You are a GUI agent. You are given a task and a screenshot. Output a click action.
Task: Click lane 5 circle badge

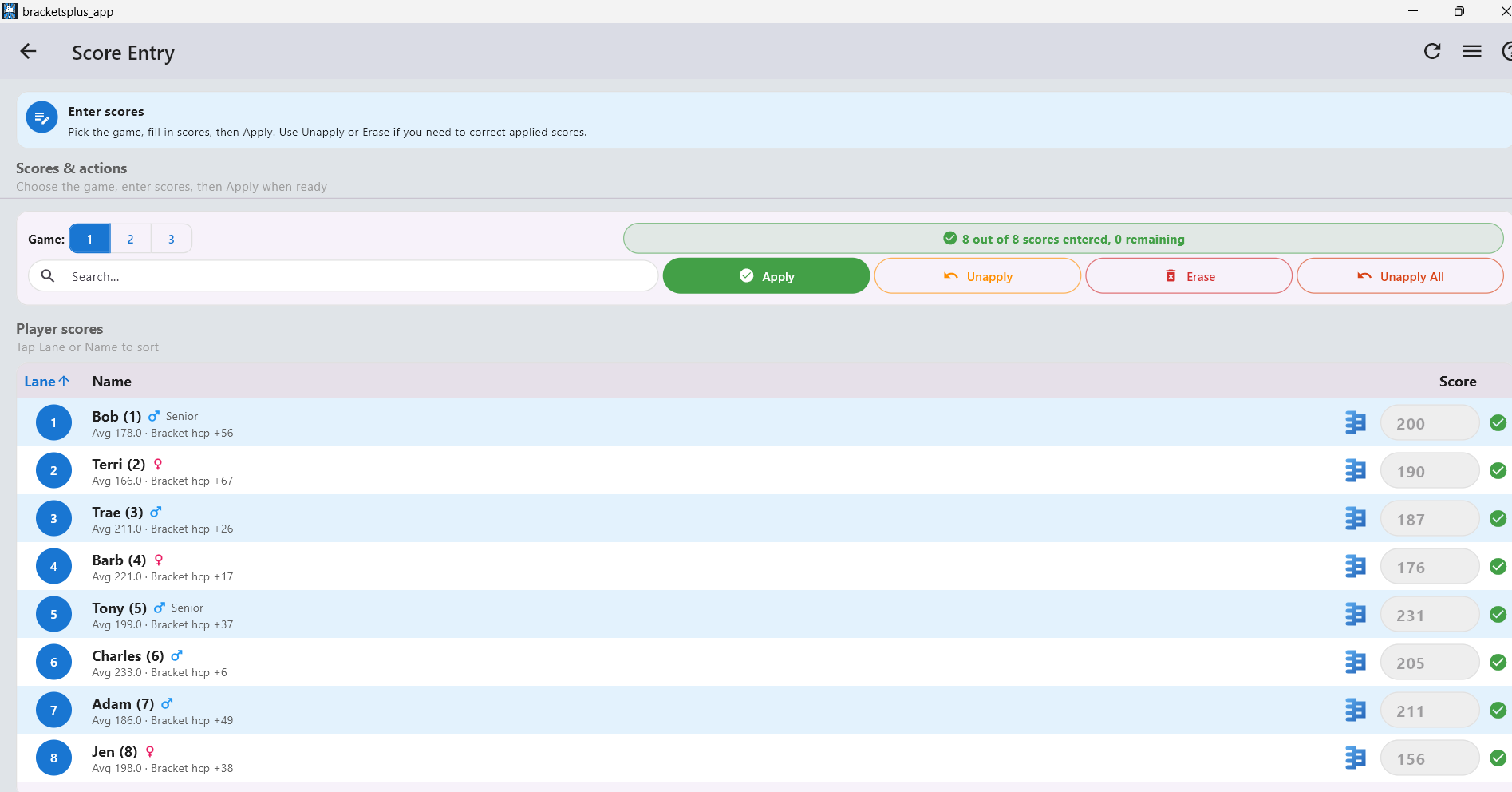53,614
